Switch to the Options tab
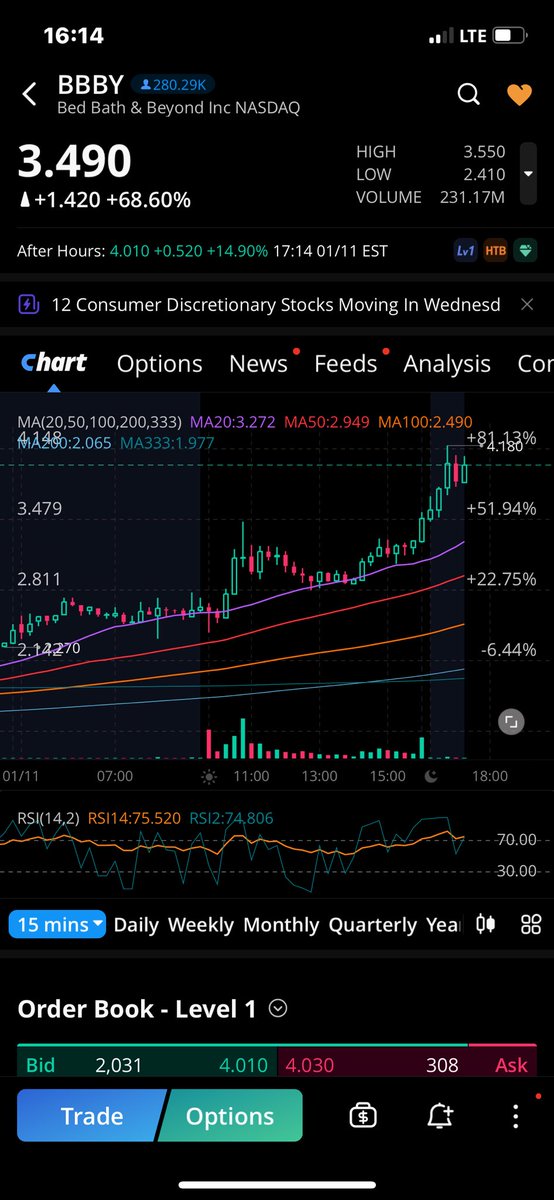This screenshot has width=554, height=1200. pyautogui.click(x=159, y=364)
